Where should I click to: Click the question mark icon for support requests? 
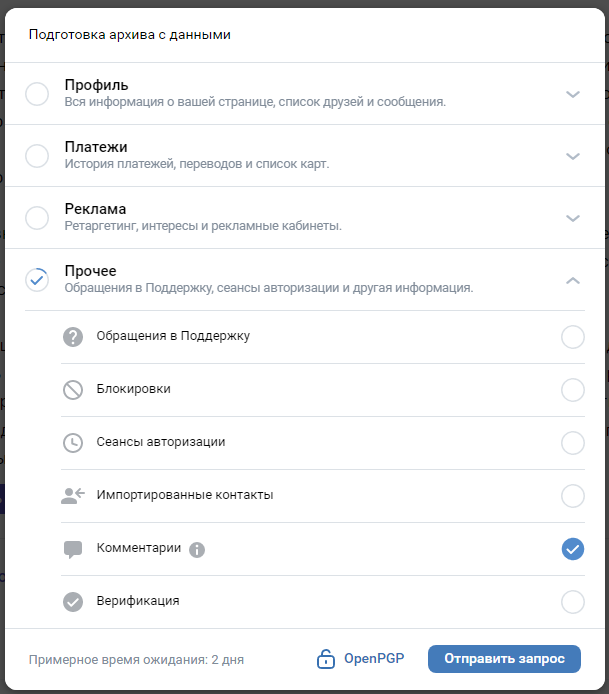point(73,337)
